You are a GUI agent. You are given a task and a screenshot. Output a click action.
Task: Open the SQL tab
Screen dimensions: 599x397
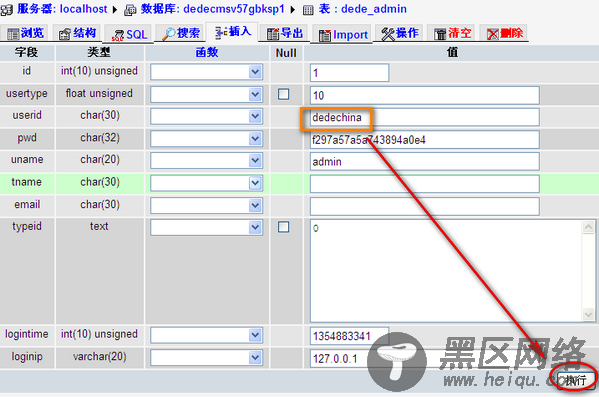129,35
